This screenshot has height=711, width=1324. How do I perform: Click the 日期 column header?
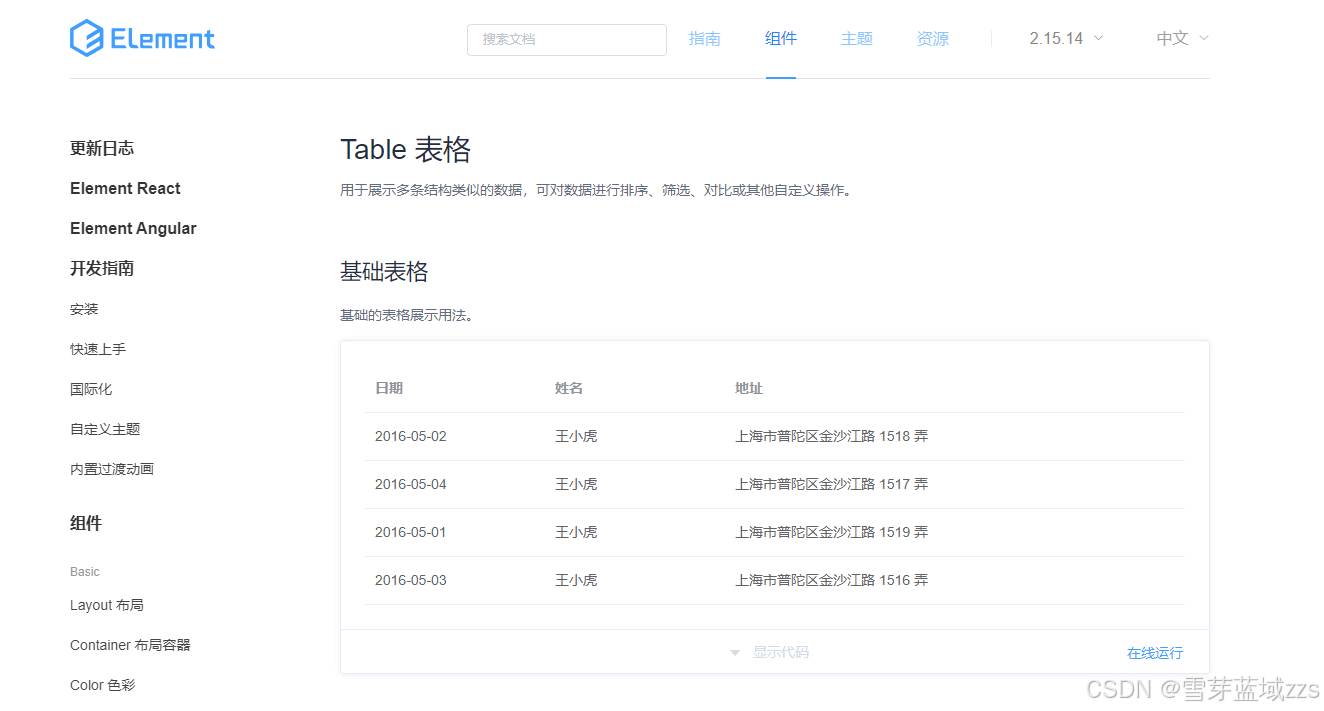pyautogui.click(x=389, y=388)
